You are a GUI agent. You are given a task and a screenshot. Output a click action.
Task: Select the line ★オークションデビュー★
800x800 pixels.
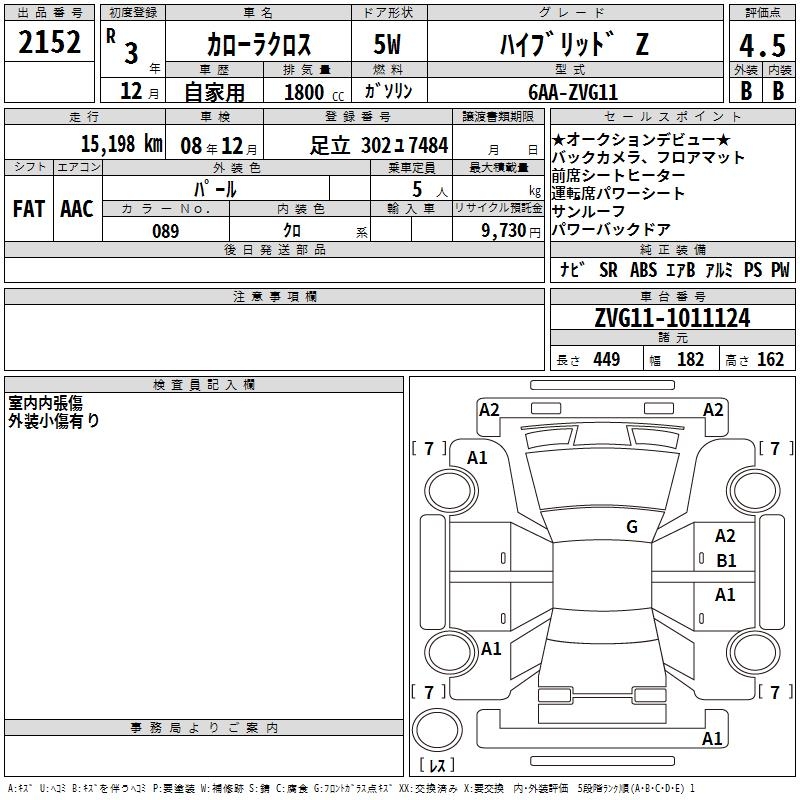(641, 139)
